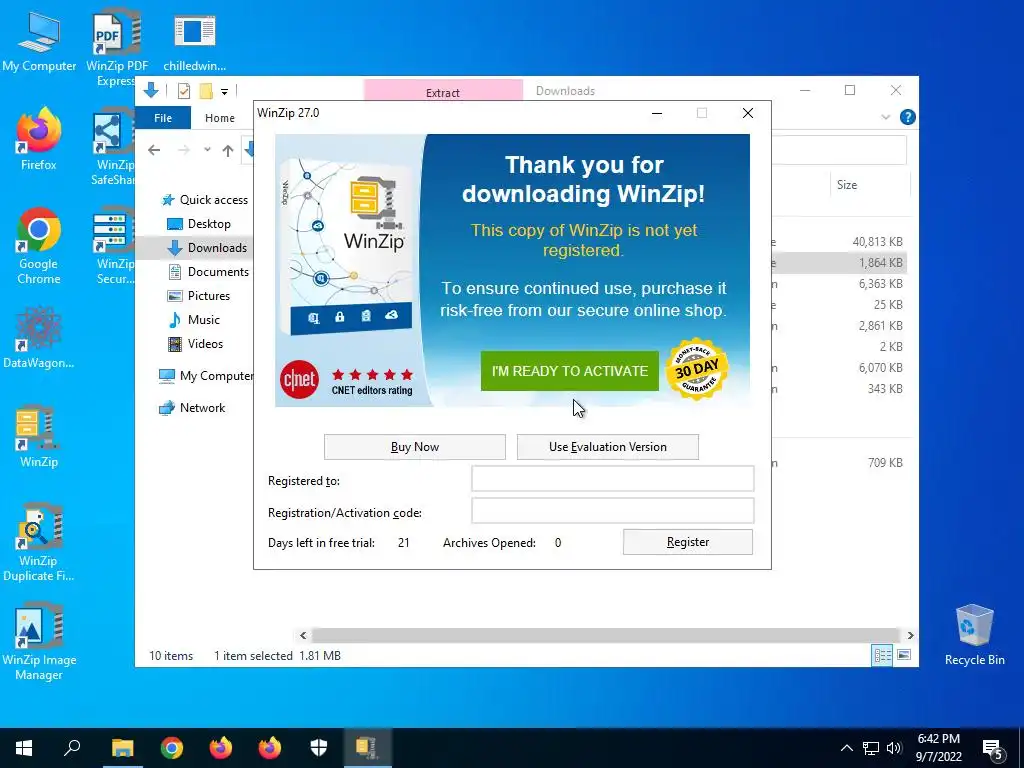Open WinZip SafeShare desktop shortcut
Screen dimensions: 1024x768
click(x=114, y=148)
